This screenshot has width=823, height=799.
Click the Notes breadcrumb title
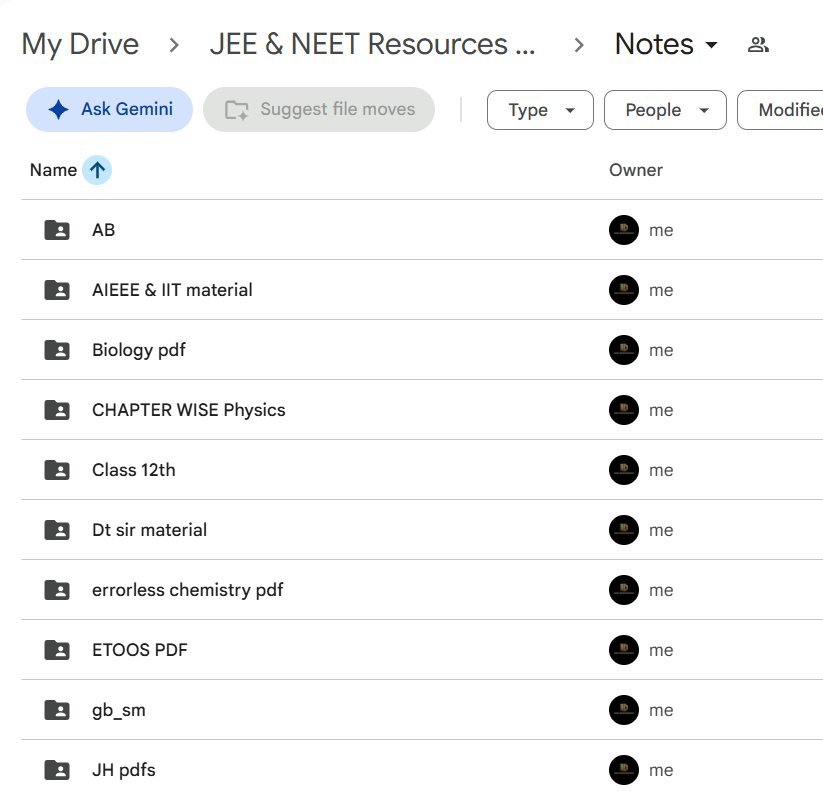point(654,44)
